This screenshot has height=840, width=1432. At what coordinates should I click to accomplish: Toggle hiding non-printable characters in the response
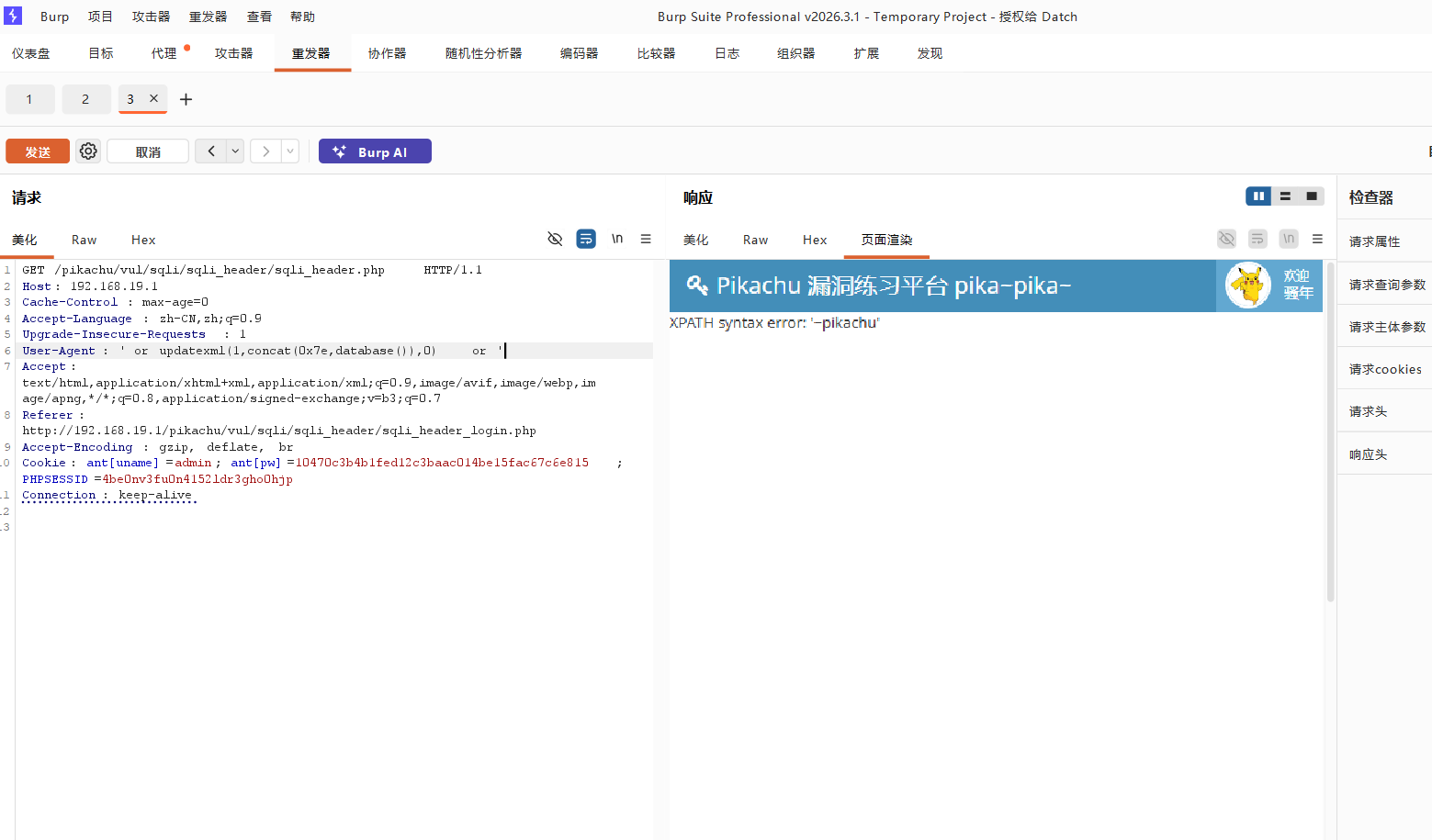click(x=1226, y=239)
